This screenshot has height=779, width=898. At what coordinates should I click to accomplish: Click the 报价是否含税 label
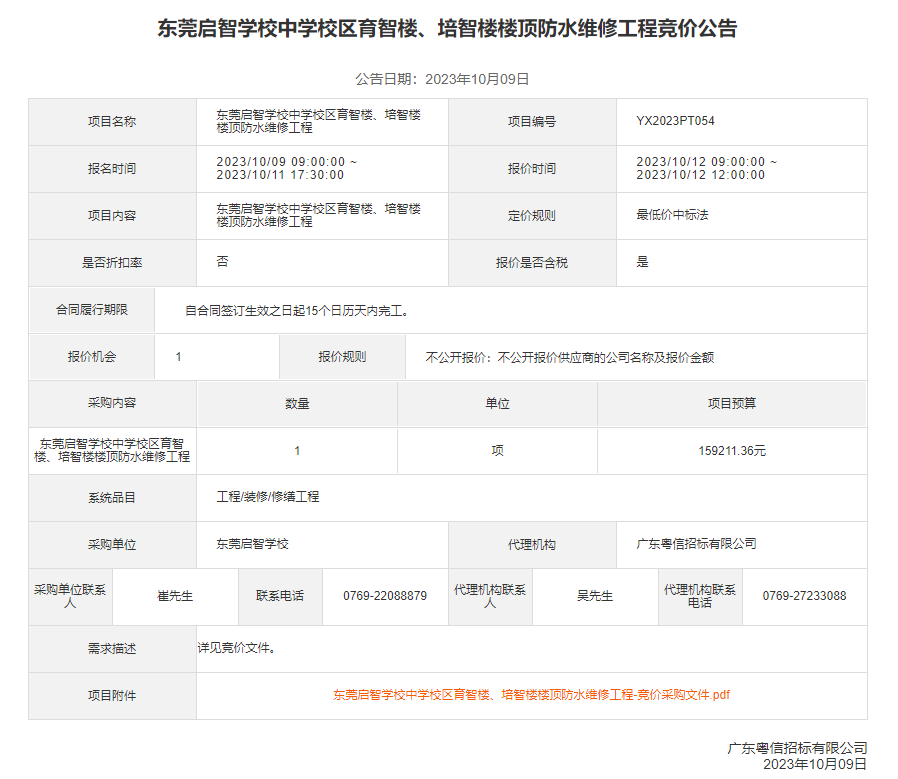pyautogui.click(x=532, y=262)
